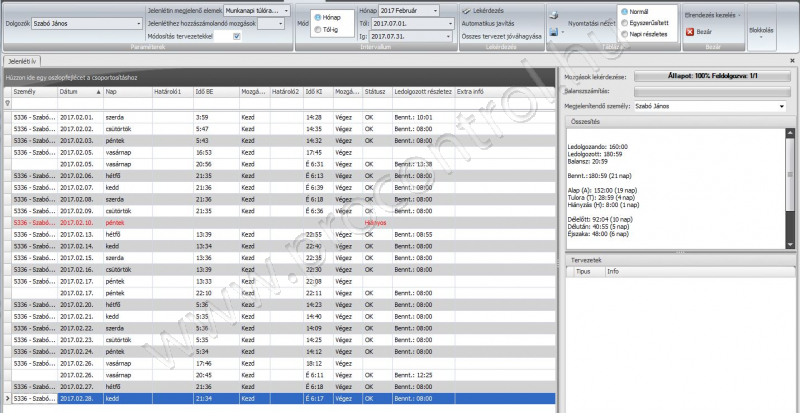This screenshot has width=800, height=413.
Task: Switch to the Jelenléti ív tab
Action: pos(22,61)
